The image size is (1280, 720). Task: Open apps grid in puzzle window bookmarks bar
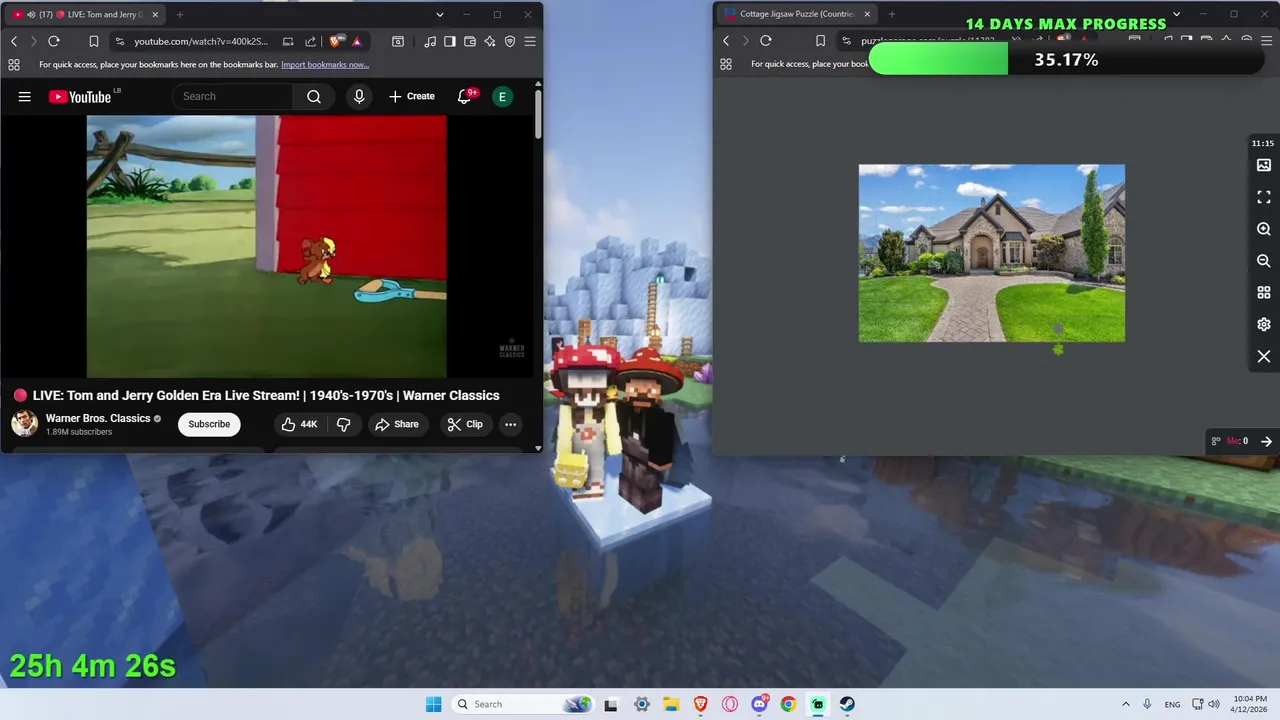tap(726, 64)
